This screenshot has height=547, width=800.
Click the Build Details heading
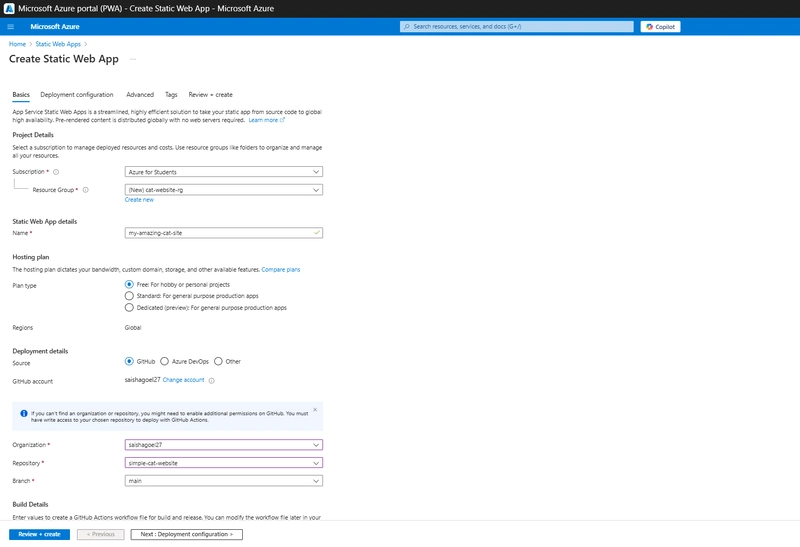30,504
